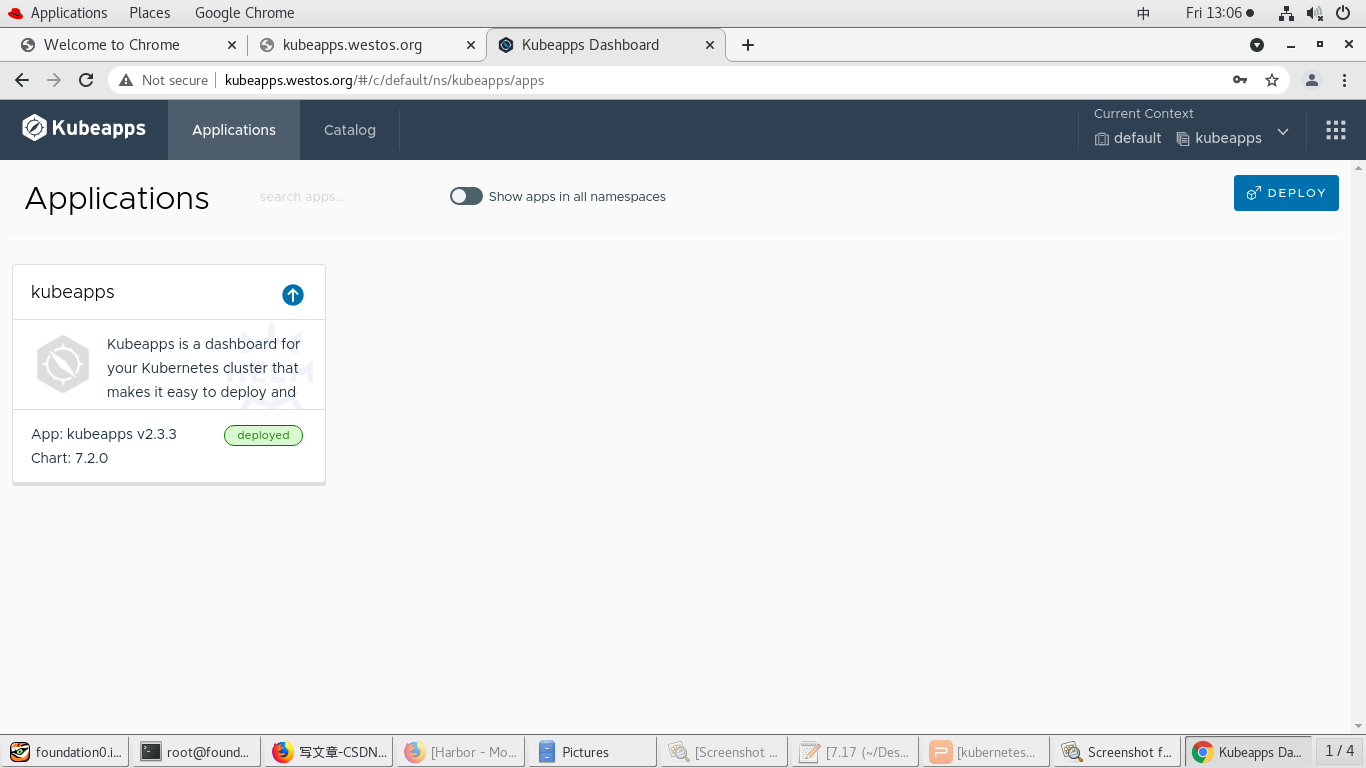Switch to 7.17 text editor taskbar item
Screen dimensions: 1366x768
coord(855,752)
